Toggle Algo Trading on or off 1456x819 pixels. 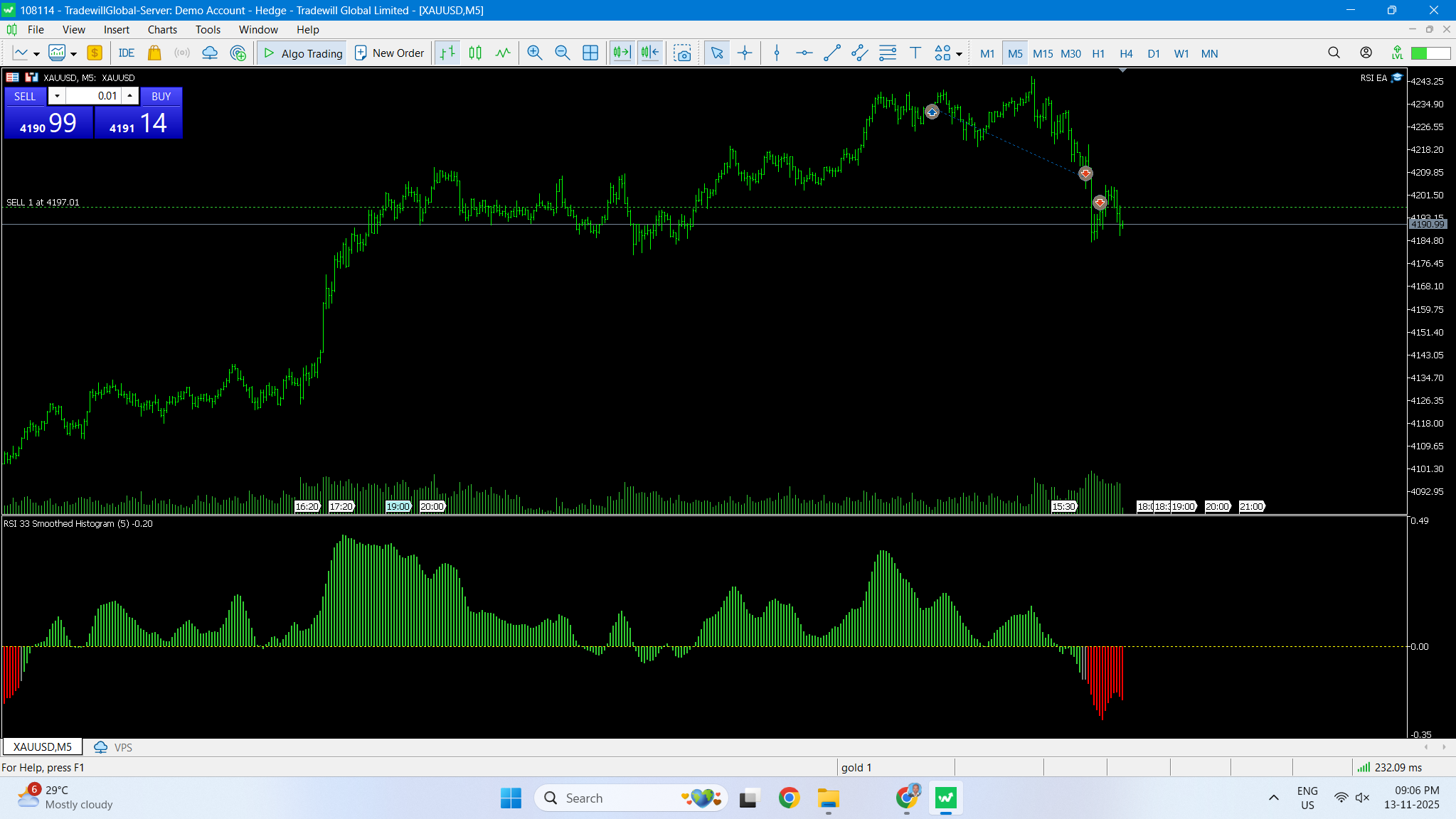[302, 53]
